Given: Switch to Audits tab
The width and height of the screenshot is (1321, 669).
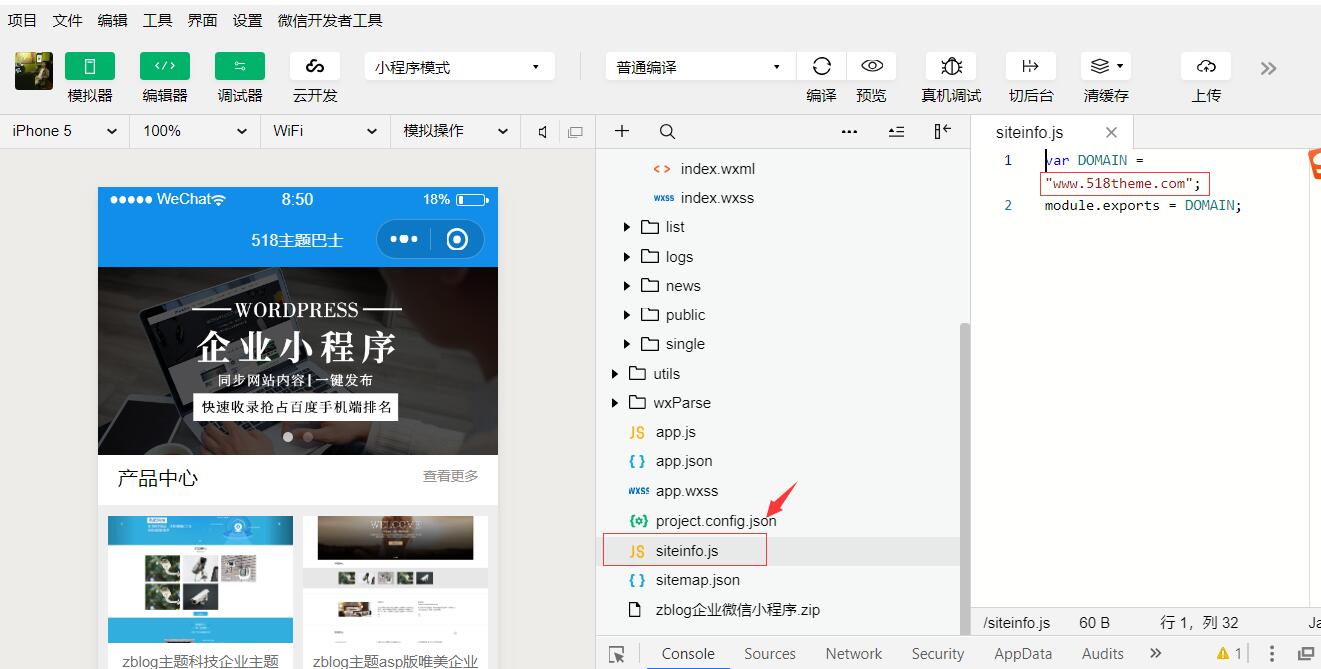Looking at the screenshot, I should [x=1103, y=654].
